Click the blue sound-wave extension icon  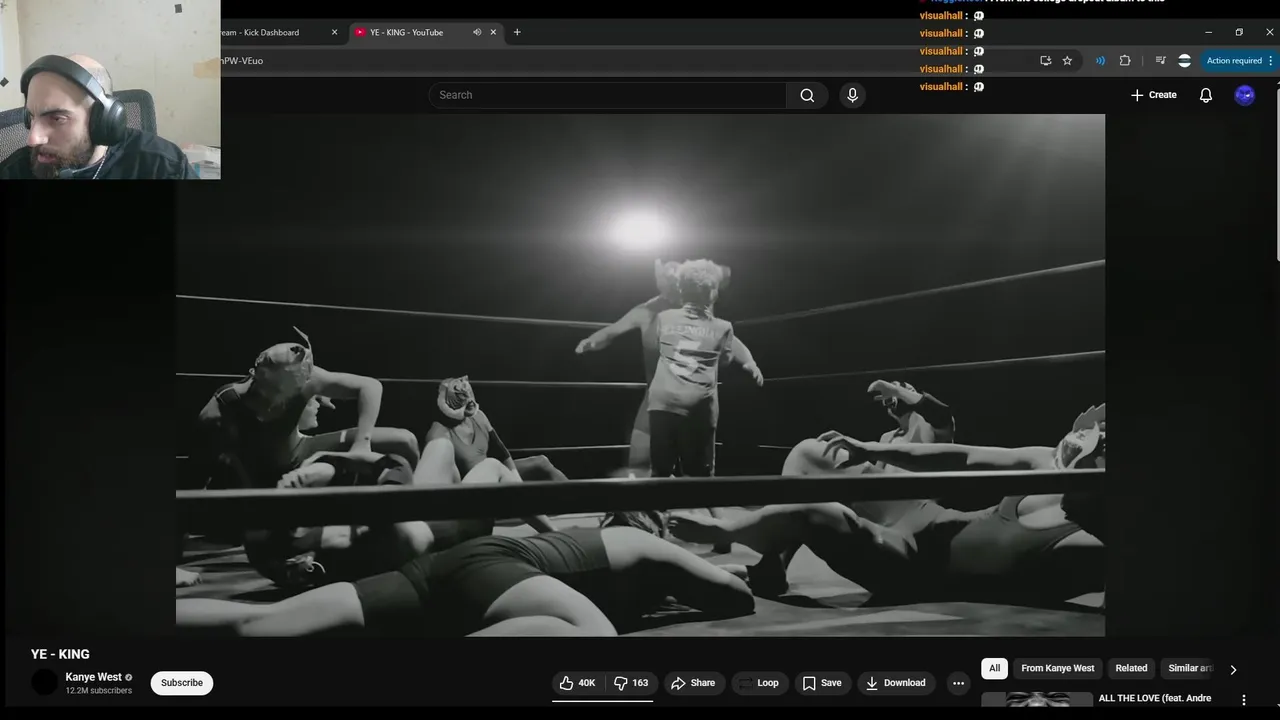tap(1100, 61)
